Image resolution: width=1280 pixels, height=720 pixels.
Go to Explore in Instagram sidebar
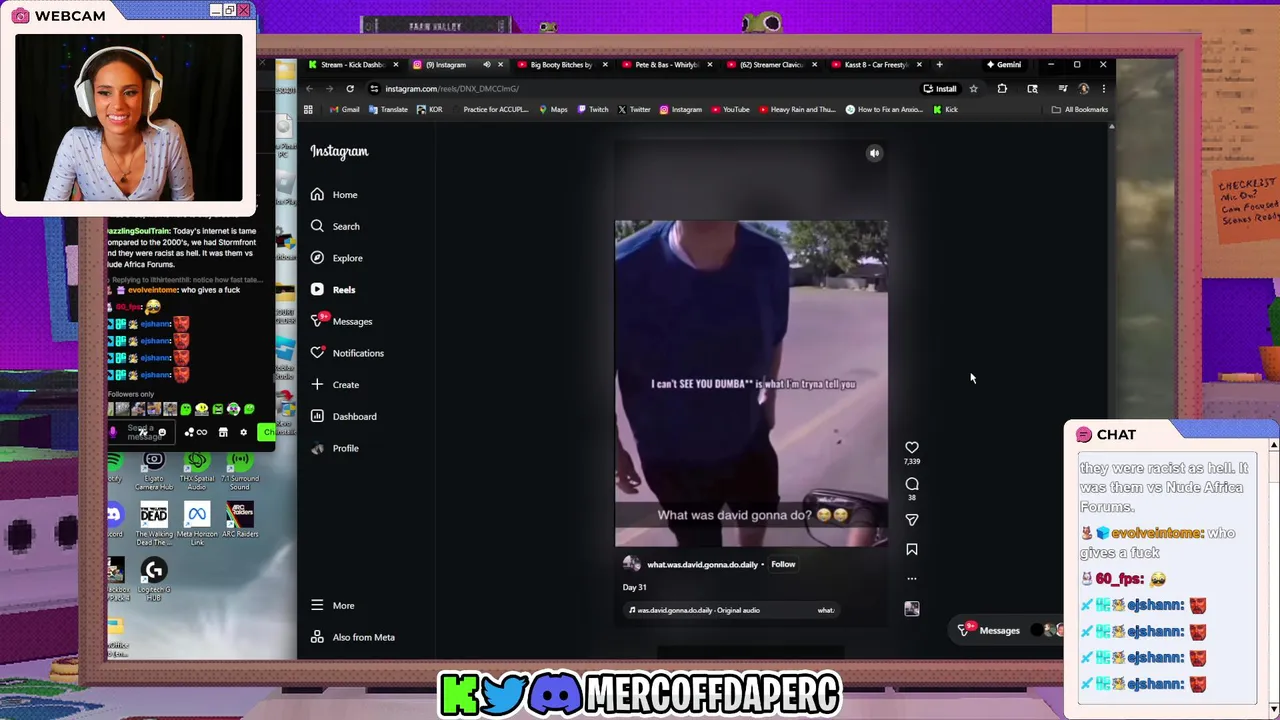coord(336,258)
